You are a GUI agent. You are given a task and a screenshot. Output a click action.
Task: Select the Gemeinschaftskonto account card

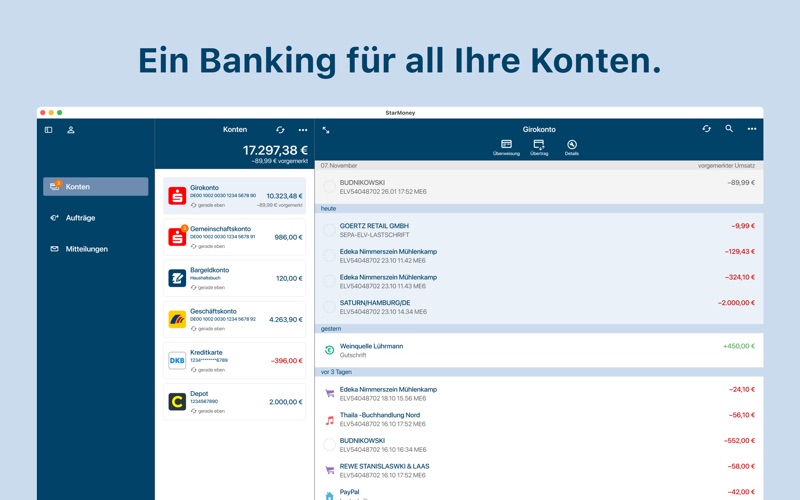pos(235,237)
